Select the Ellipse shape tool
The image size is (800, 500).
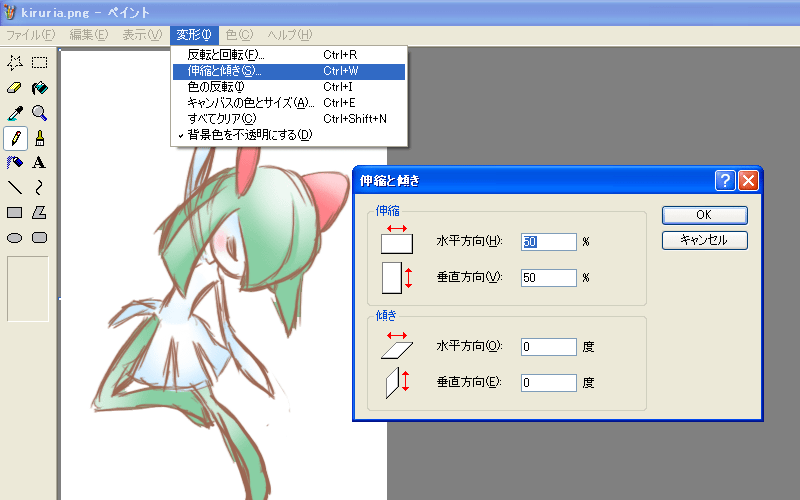point(15,238)
